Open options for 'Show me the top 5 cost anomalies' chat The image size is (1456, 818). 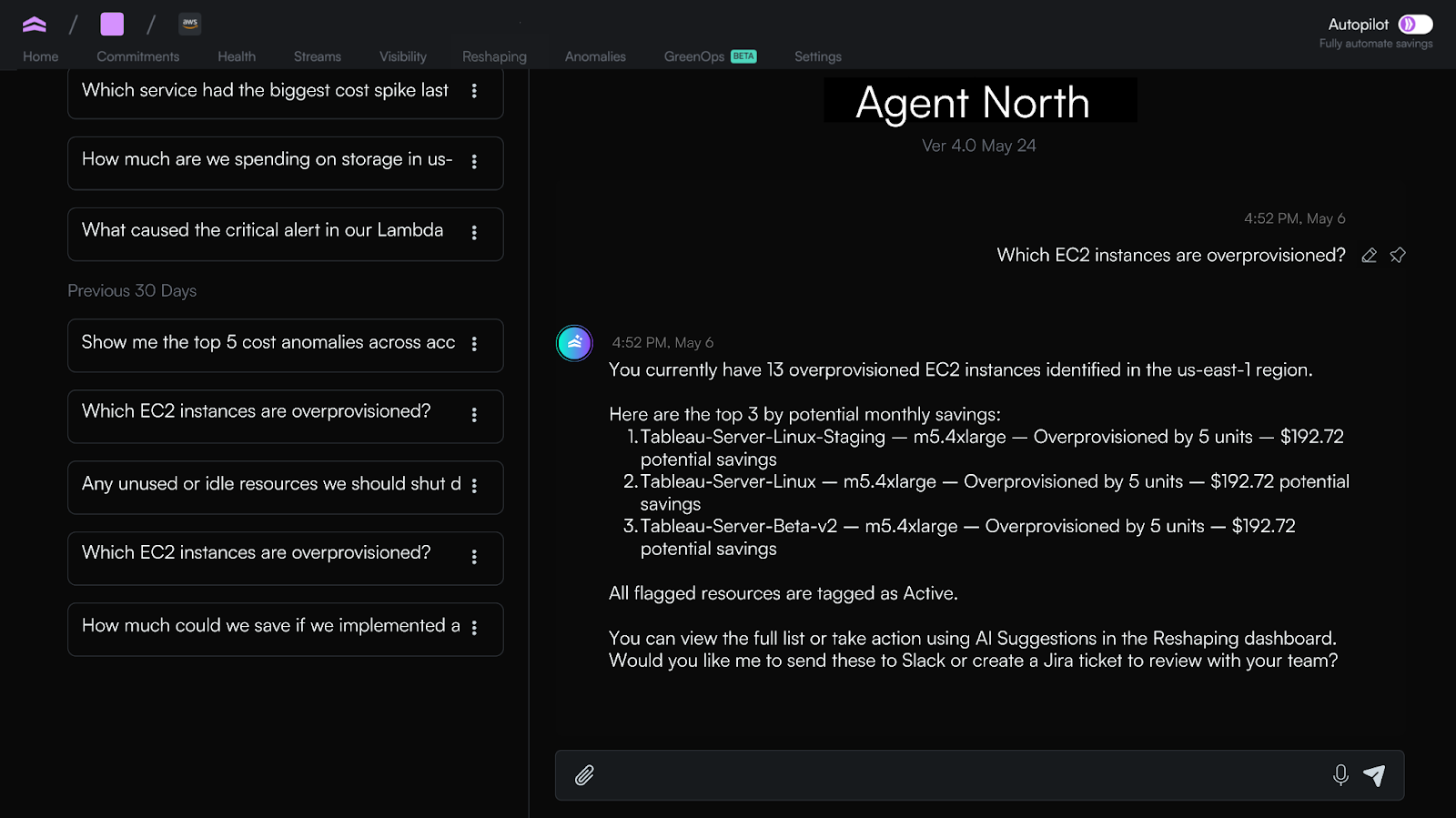[x=474, y=344]
